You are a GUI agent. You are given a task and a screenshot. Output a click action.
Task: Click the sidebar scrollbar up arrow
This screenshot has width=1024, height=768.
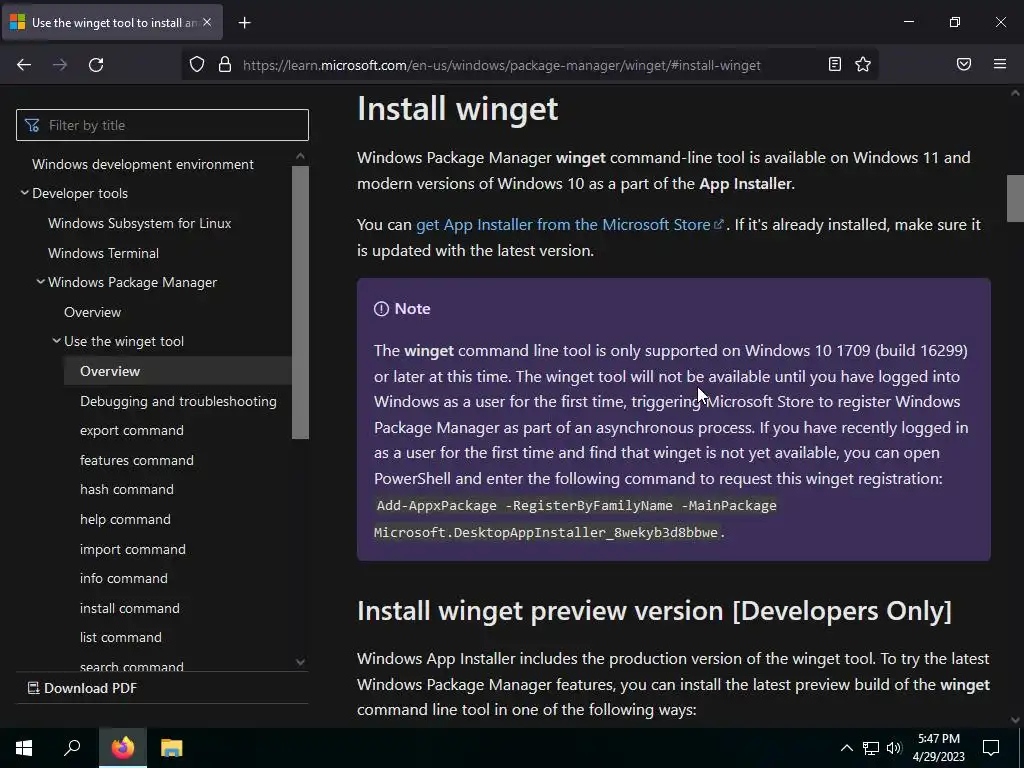click(300, 156)
